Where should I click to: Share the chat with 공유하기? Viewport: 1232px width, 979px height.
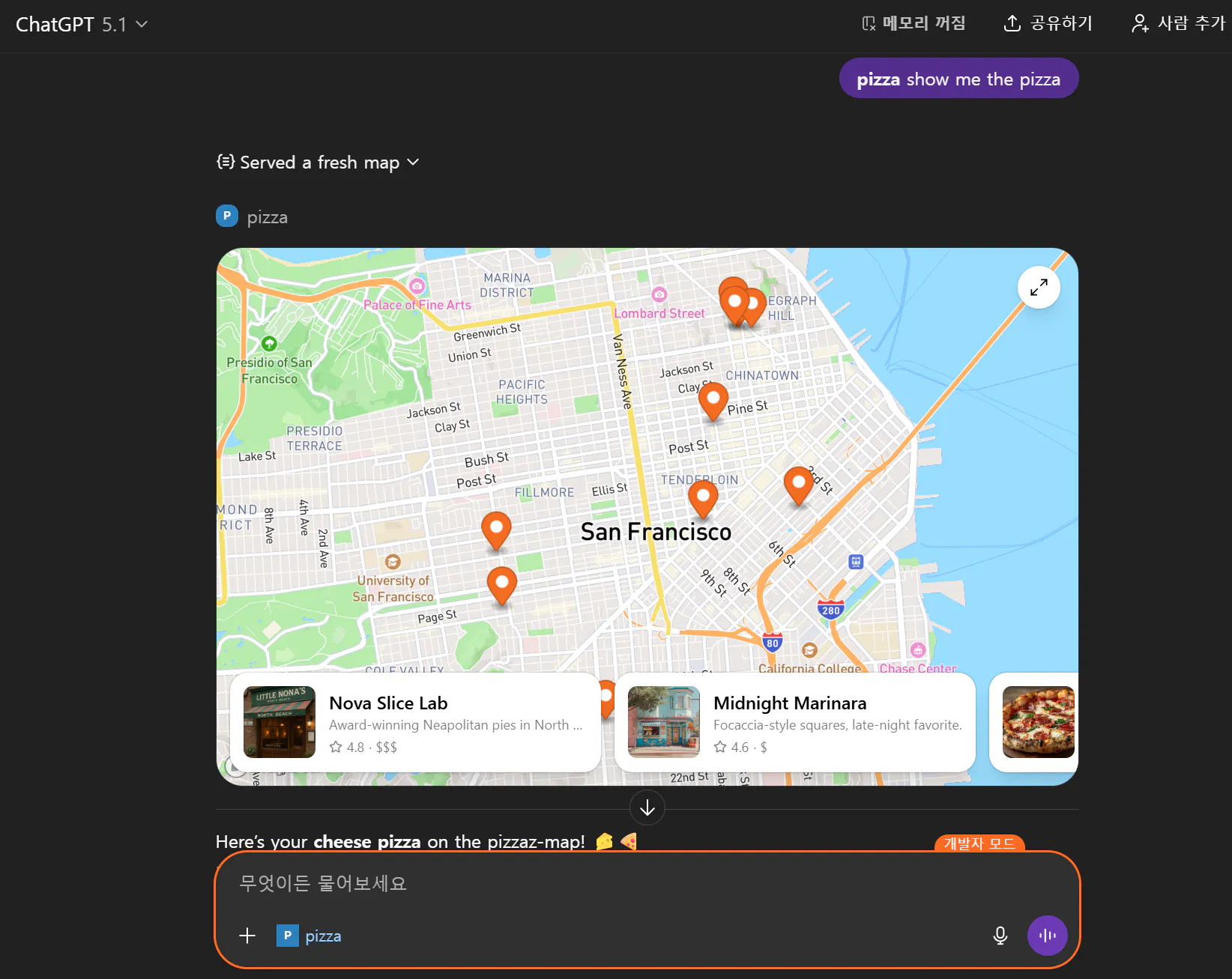pyautogui.click(x=1048, y=24)
